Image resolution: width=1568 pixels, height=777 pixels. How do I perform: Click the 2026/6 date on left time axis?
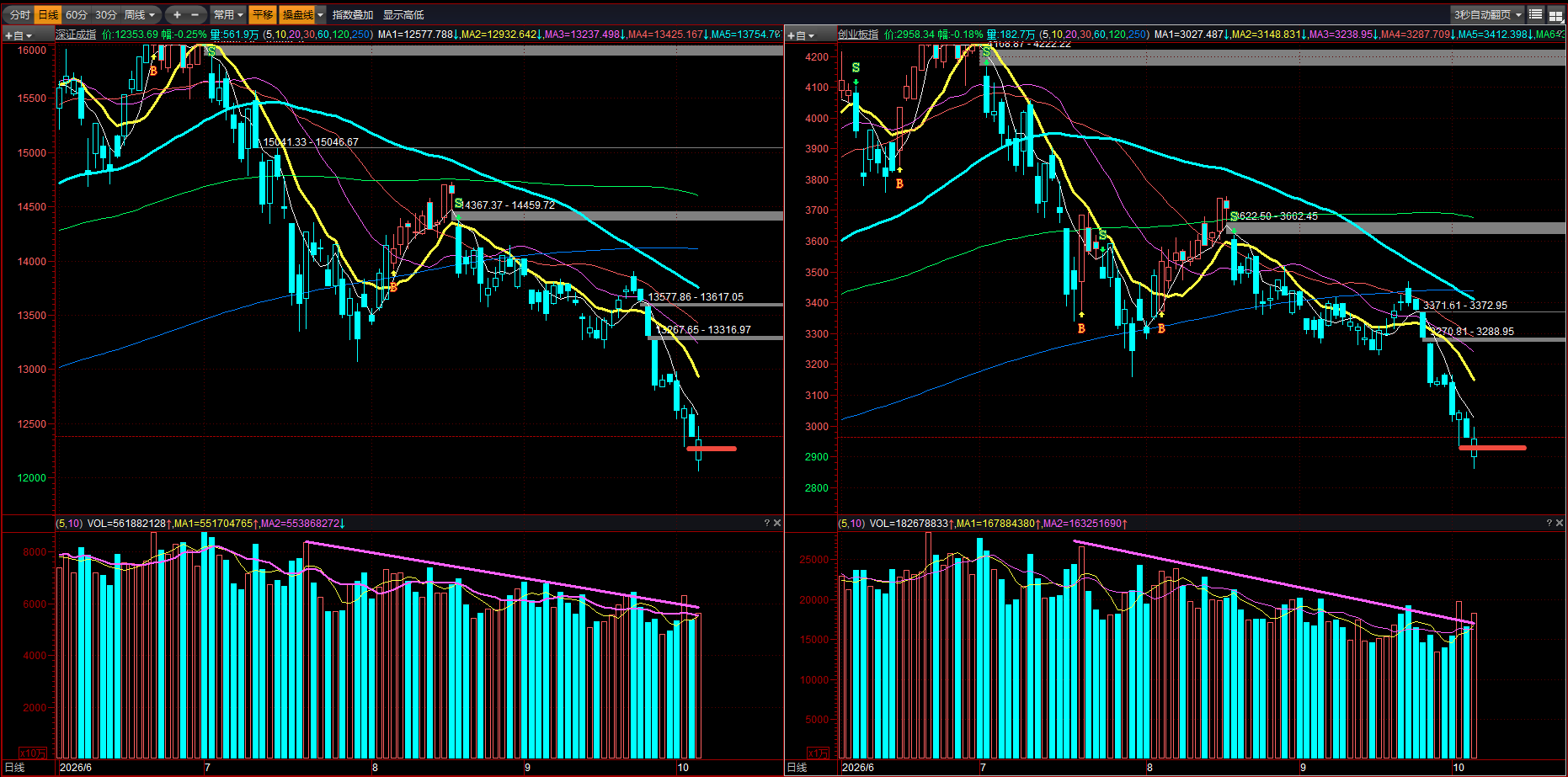(76, 768)
